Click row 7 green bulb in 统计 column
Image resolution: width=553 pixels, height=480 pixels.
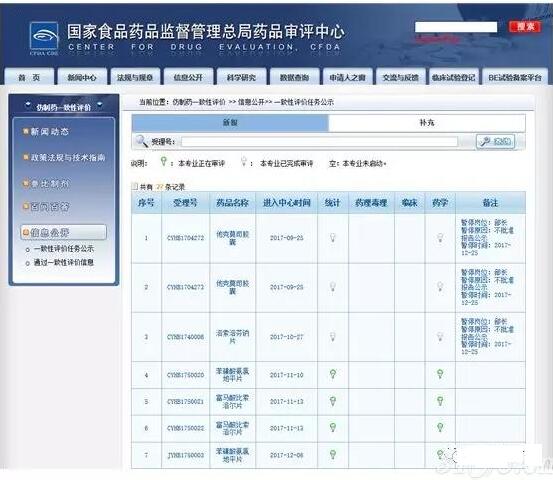333,455
